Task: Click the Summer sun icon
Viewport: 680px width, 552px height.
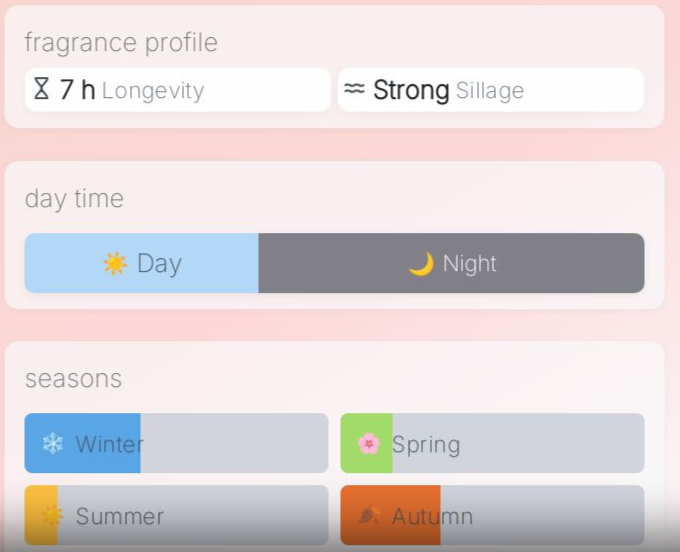Action: pos(52,516)
